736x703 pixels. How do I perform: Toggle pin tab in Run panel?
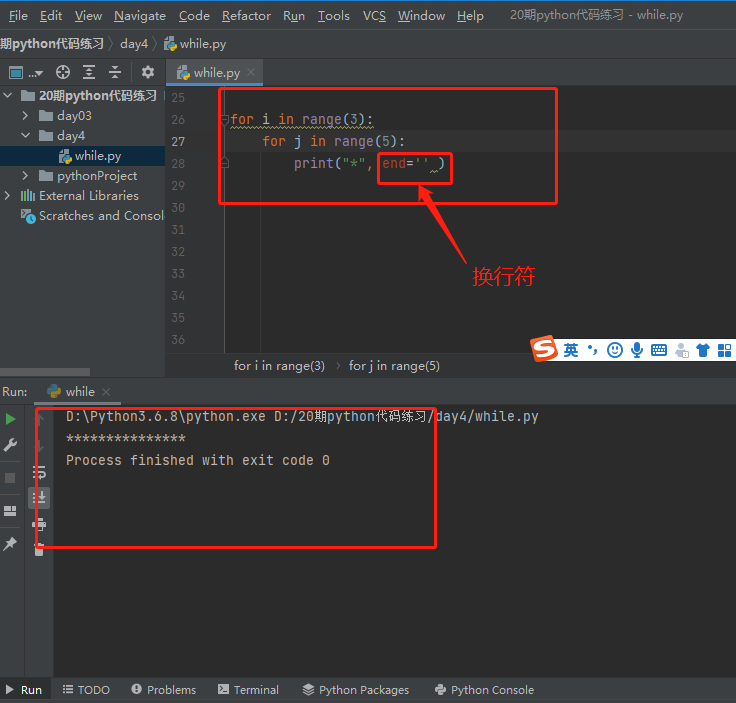(x=10, y=544)
